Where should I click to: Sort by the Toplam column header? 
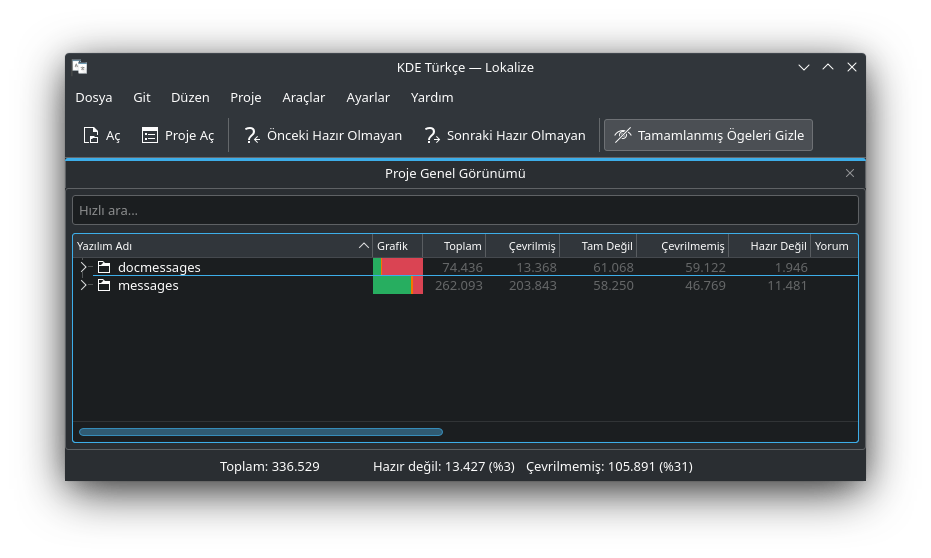(462, 246)
